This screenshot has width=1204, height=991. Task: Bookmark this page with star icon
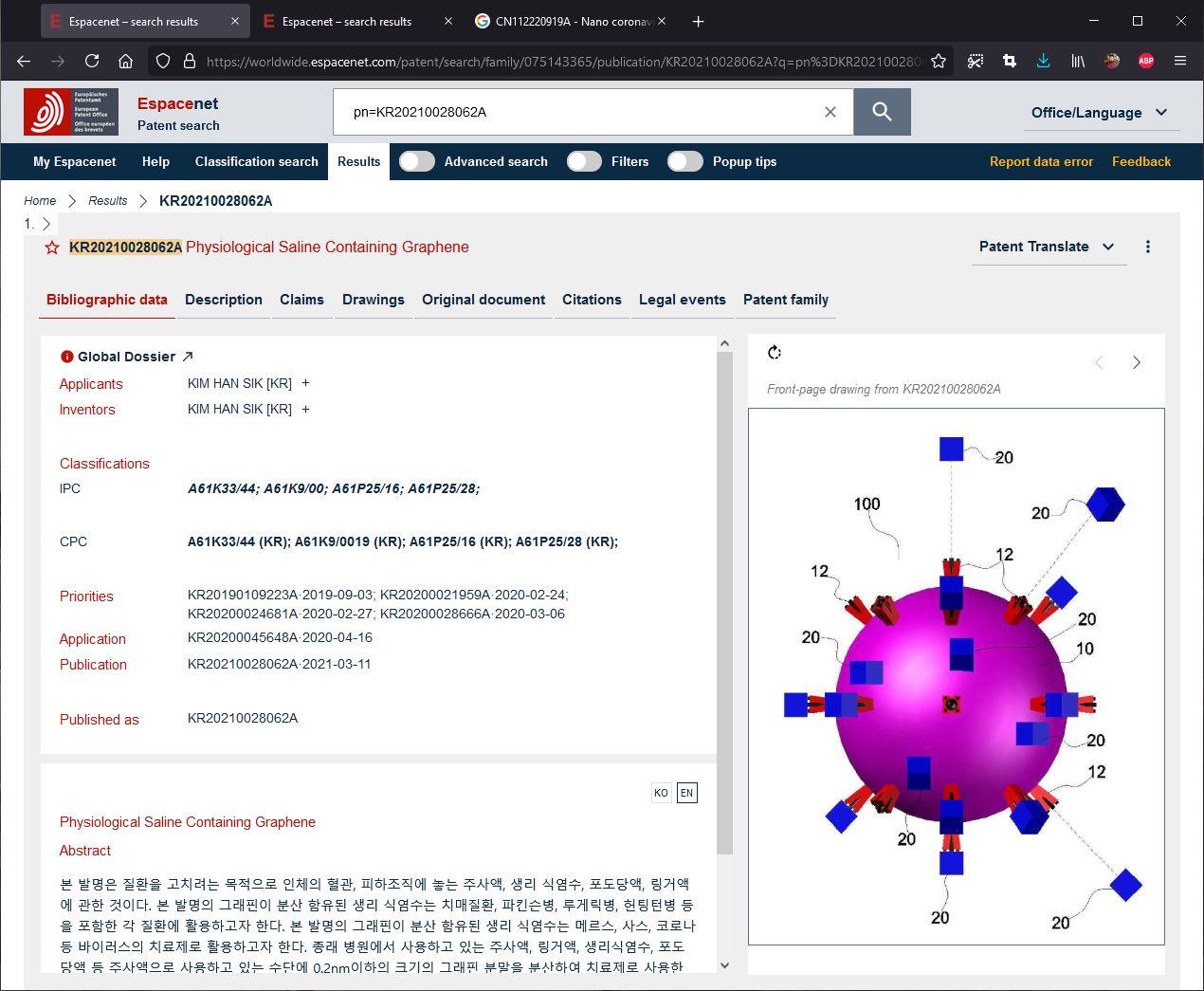click(x=938, y=61)
